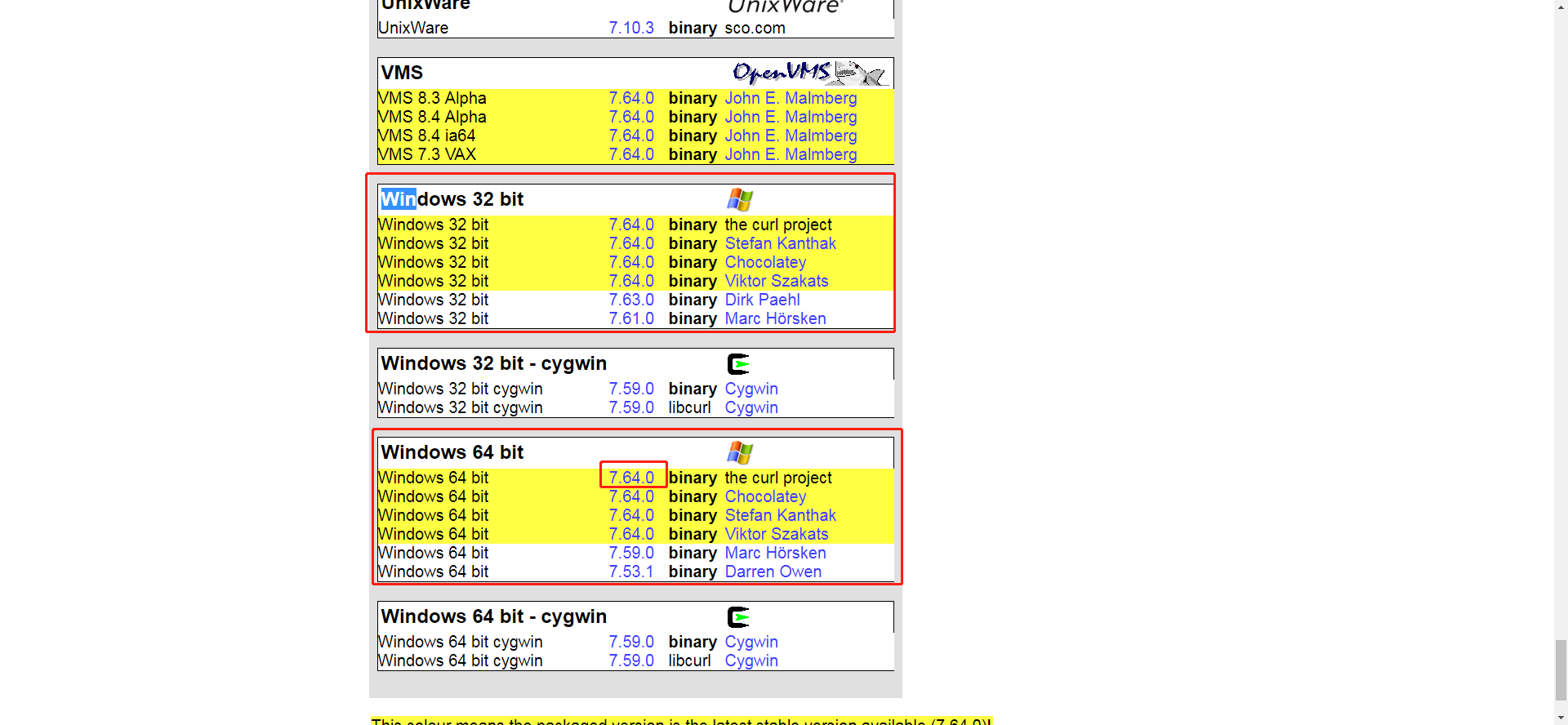The height and width of the screenshot is (725, 1568).
Task: Open the Marc Hörsken link under Windows 64 bit
Action: (x=775, y=553)
